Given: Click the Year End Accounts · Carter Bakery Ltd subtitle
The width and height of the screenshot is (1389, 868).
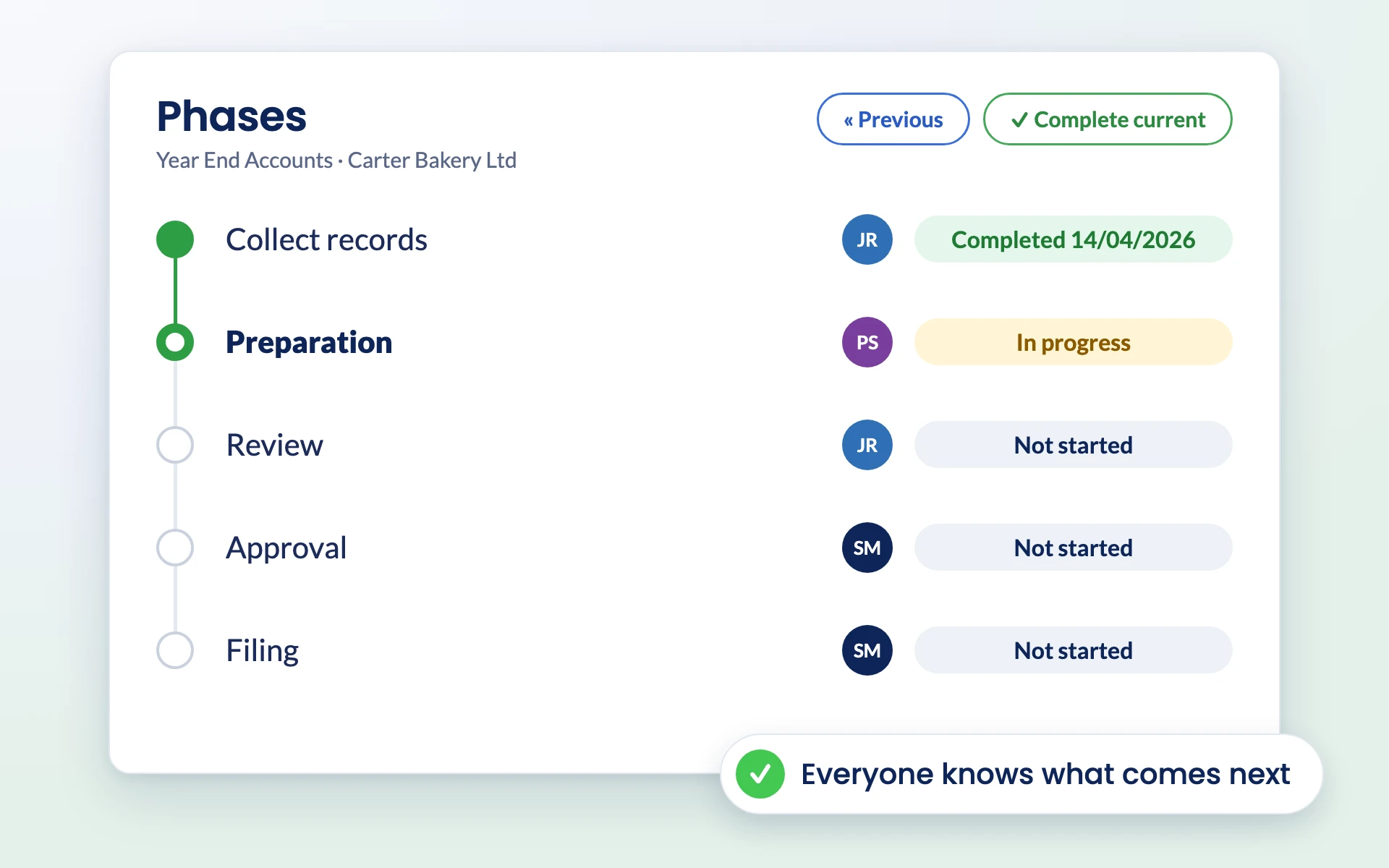Looking at the screenshot, I should 336,160.
